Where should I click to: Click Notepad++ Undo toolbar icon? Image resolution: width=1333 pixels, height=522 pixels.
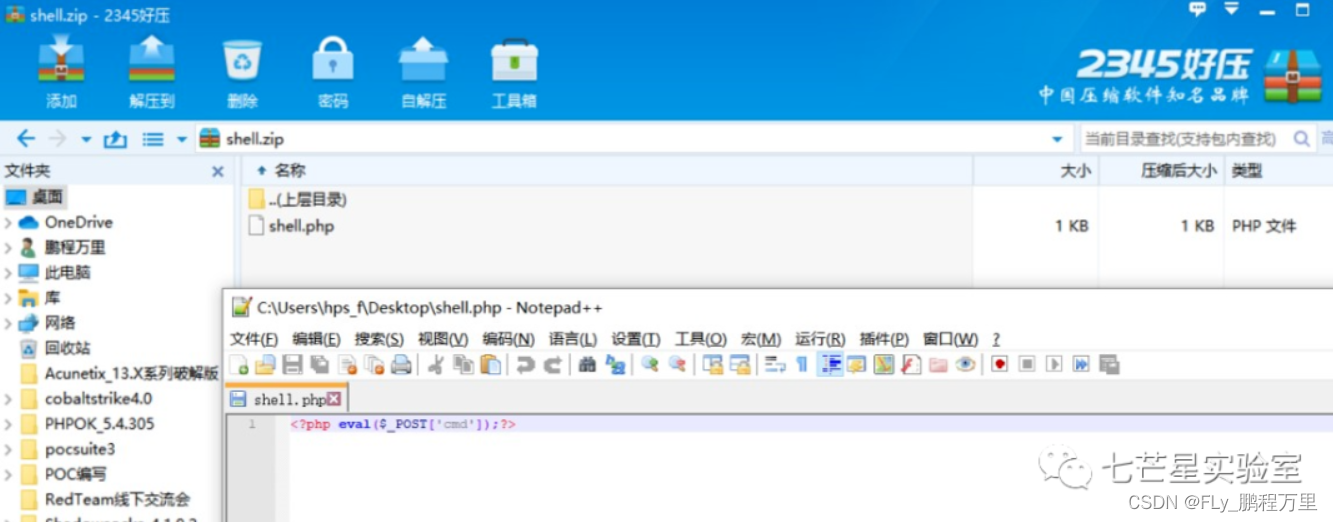(x=525, y=364)
